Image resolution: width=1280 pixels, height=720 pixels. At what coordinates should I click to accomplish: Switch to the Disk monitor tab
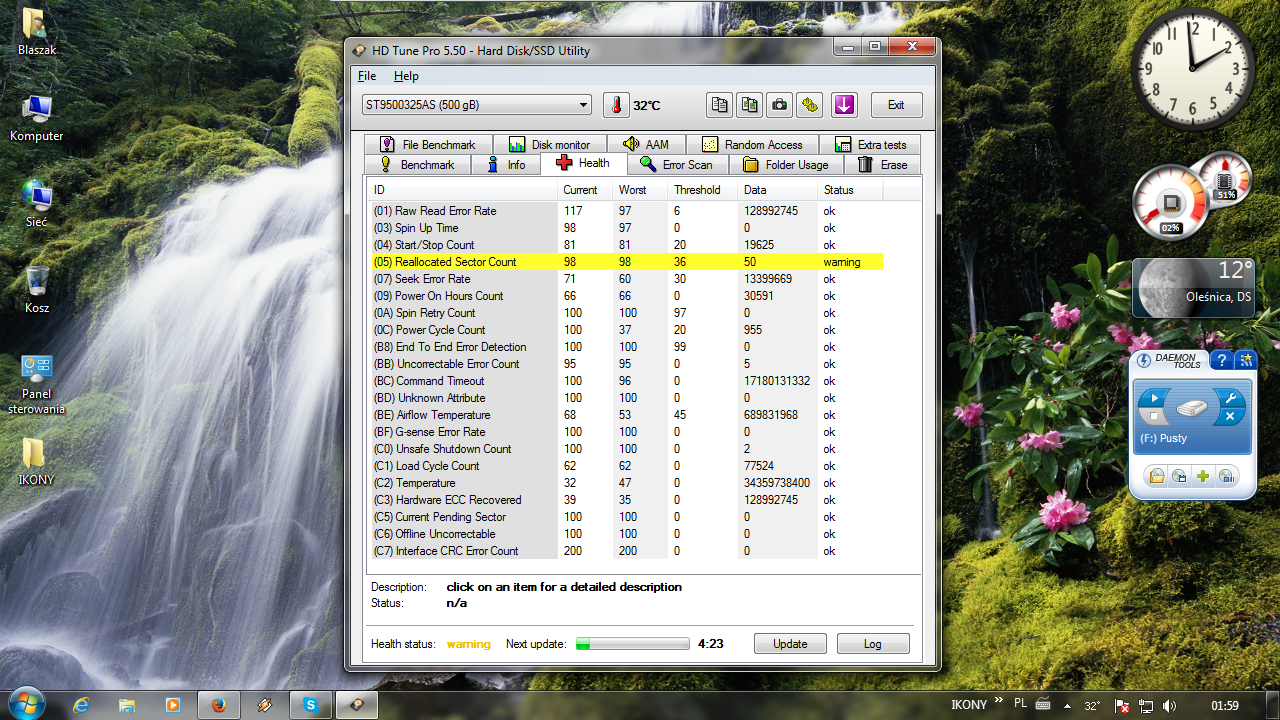point(549,145)
